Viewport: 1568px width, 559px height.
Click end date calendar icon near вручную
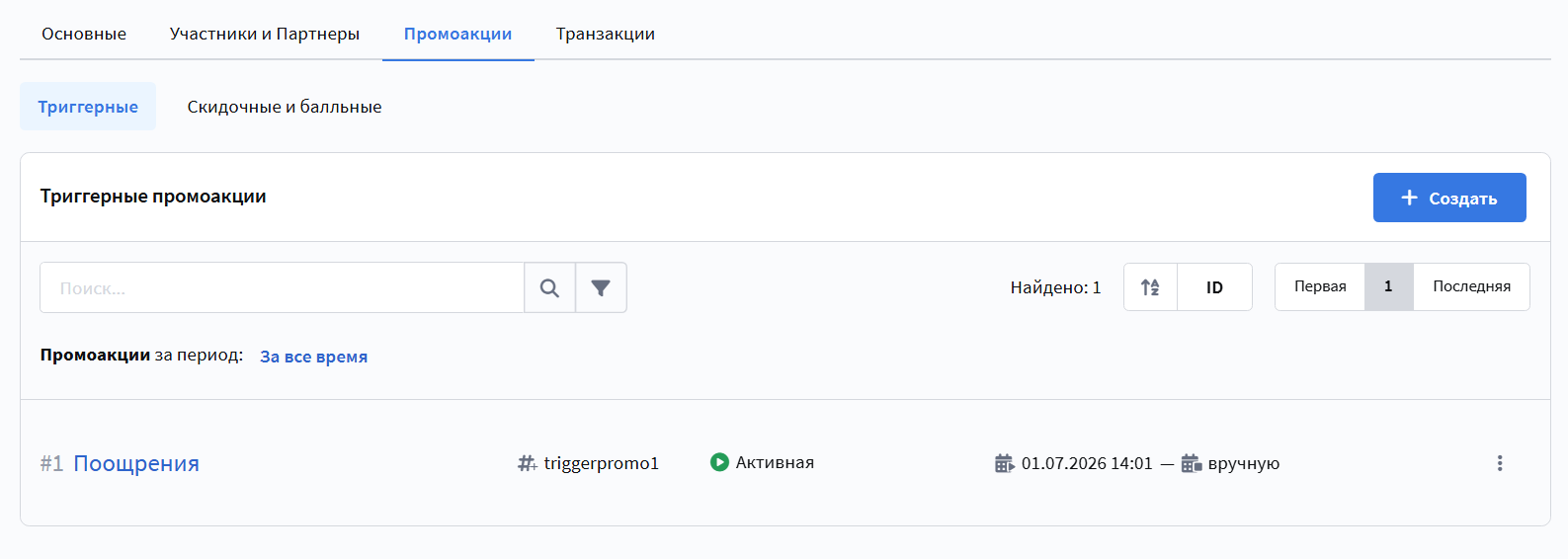coord(1191,463)
